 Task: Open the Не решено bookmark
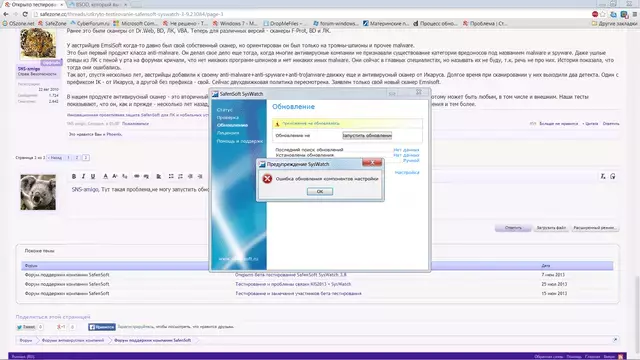(x=185, y=24)
